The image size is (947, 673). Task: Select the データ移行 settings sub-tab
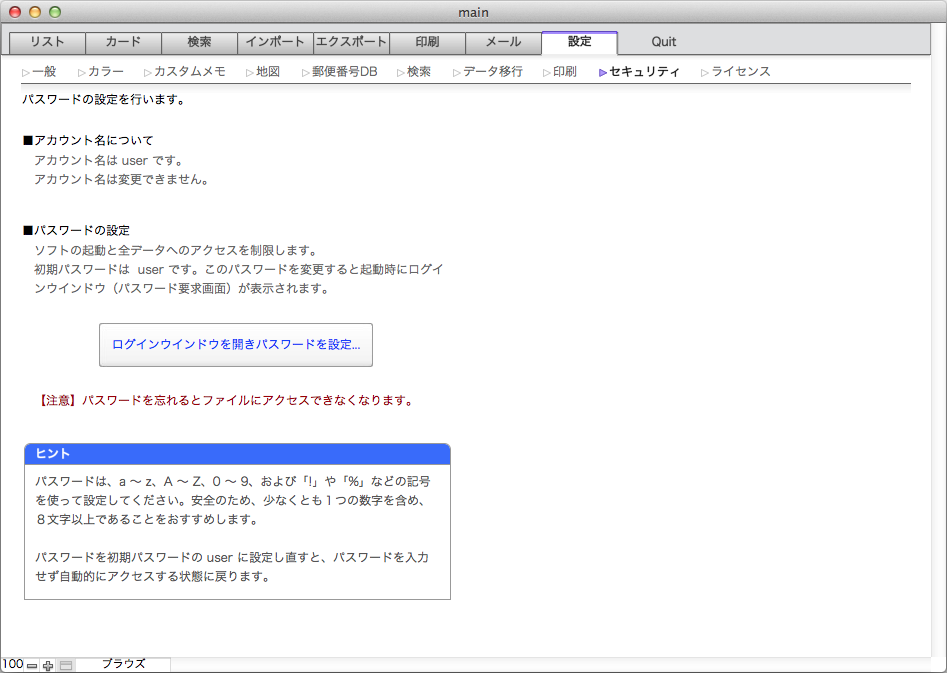coord(492,72)
